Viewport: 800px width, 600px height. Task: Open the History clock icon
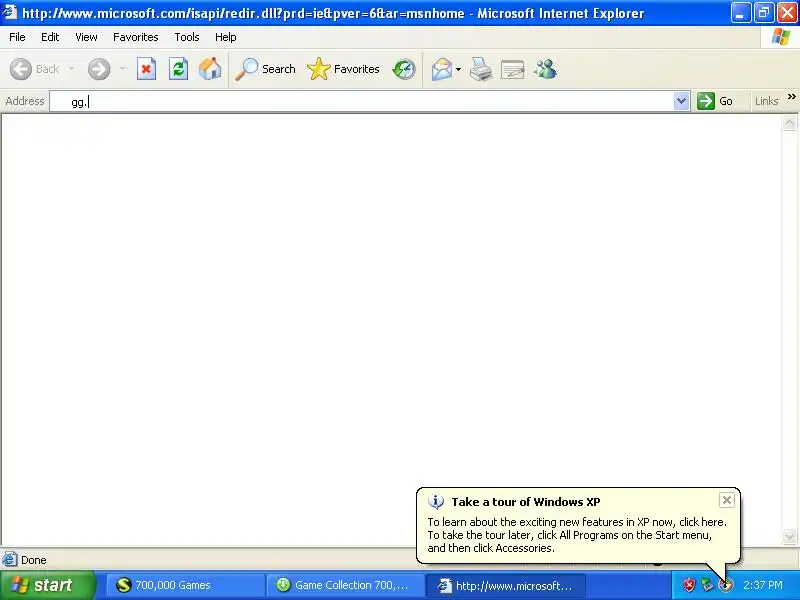tap(404, 69)
